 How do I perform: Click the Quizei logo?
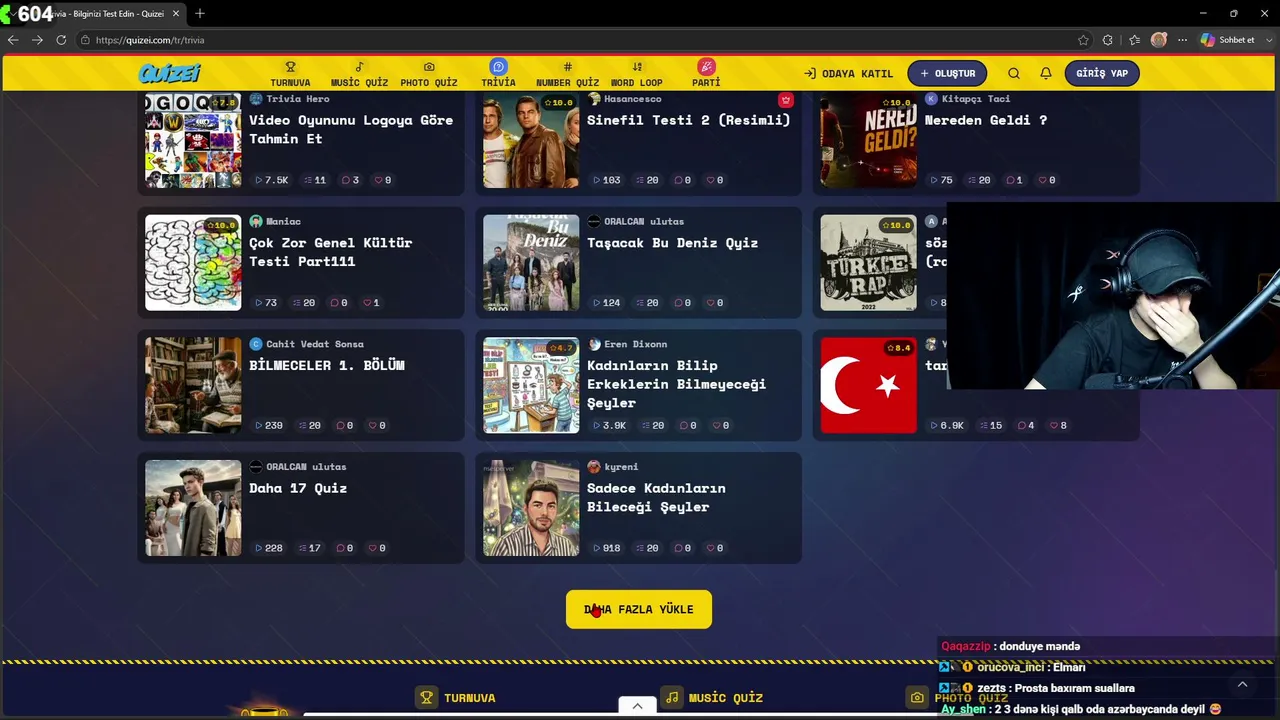(x=170, y=73)
